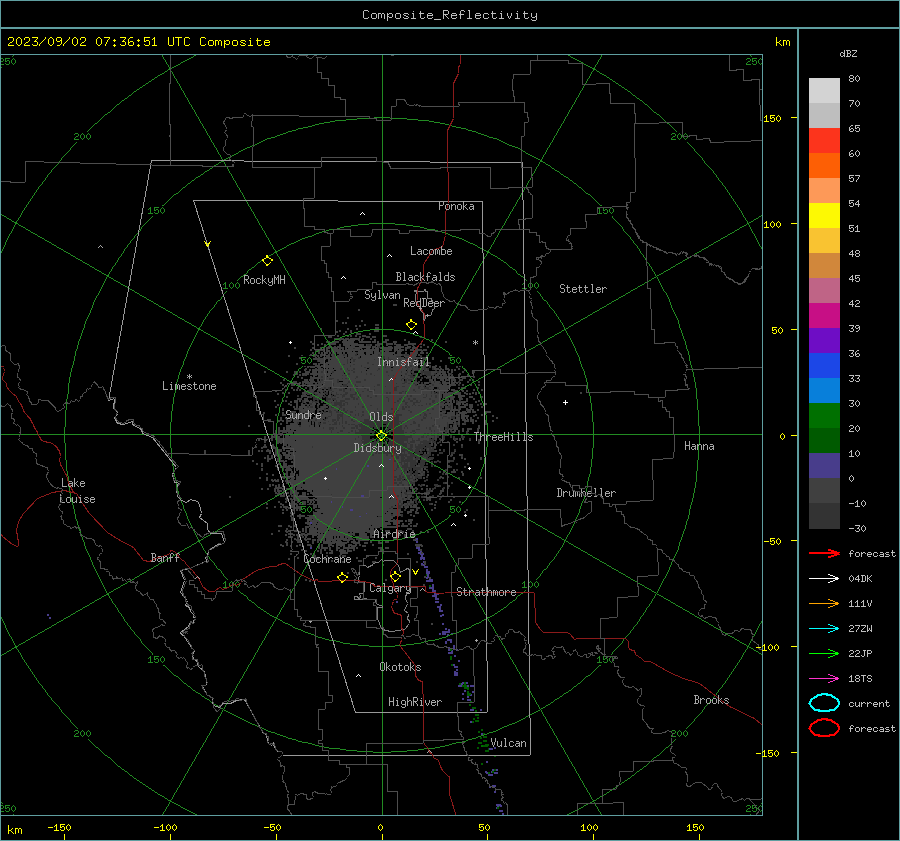Click the yellow radar-site diamond between Olds and Didsbury
This screenshot has height=841, width=900.
[381, 436]
